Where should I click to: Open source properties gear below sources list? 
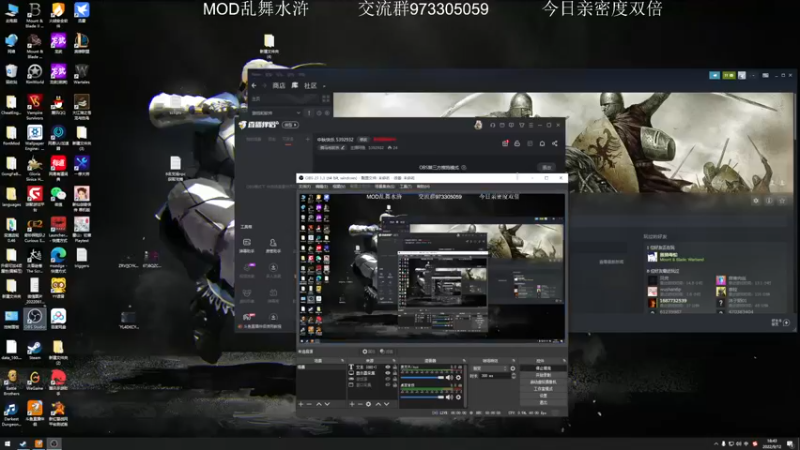pos(368,404)
